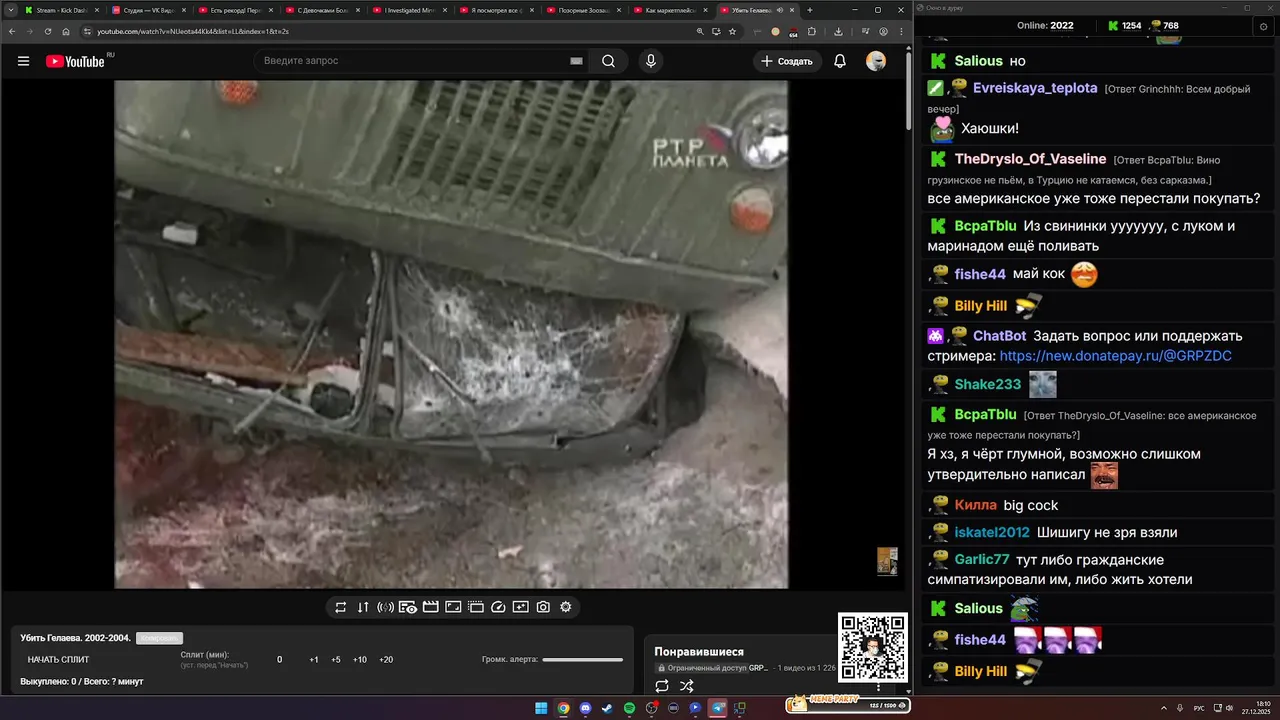Switch to Есть рекорд tab
The width and height of the screenshot is (1280, 720).
click(x=235, y=10)
